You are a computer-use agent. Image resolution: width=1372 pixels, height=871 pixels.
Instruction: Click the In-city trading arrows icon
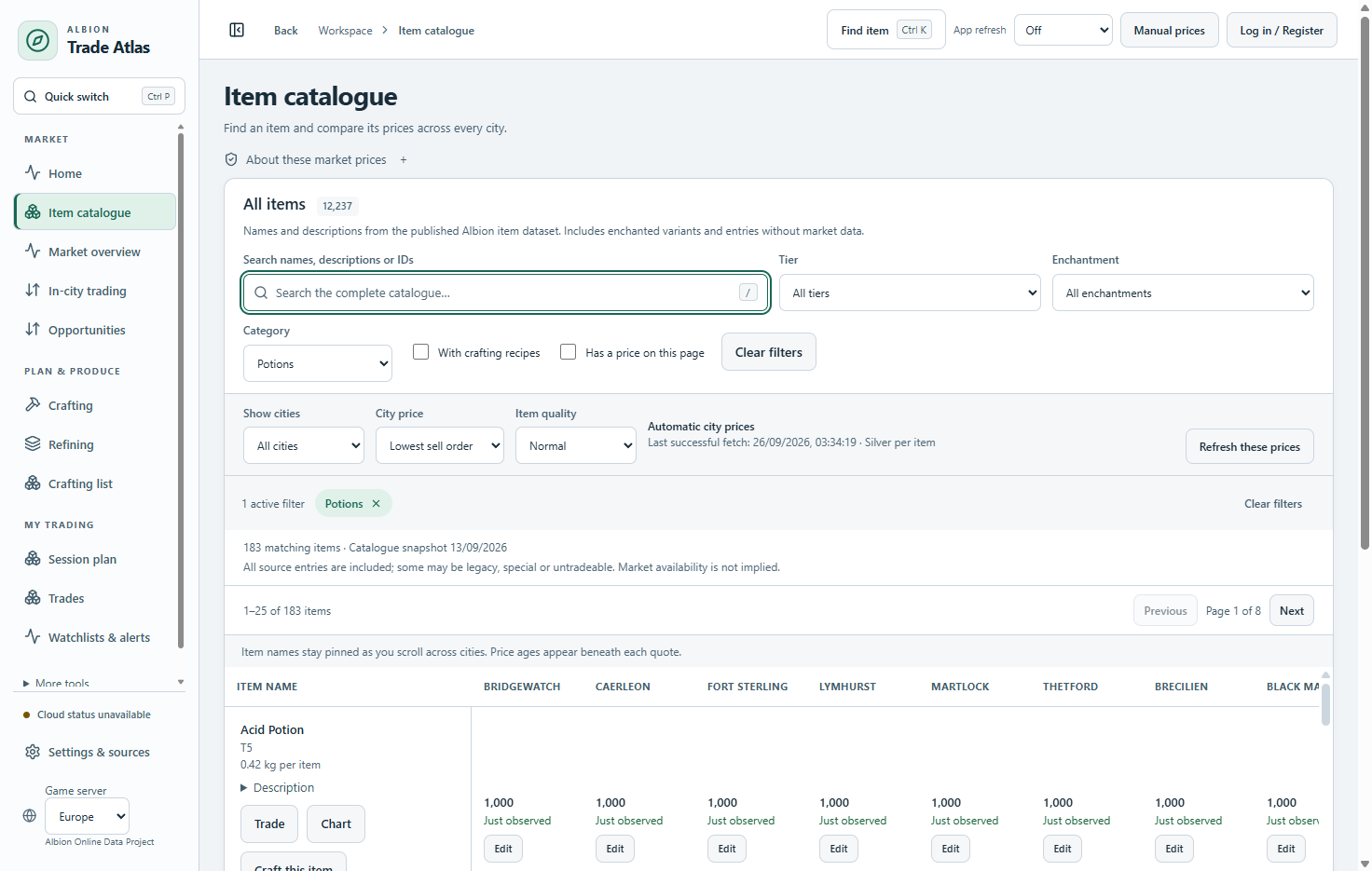pos(33,290)
